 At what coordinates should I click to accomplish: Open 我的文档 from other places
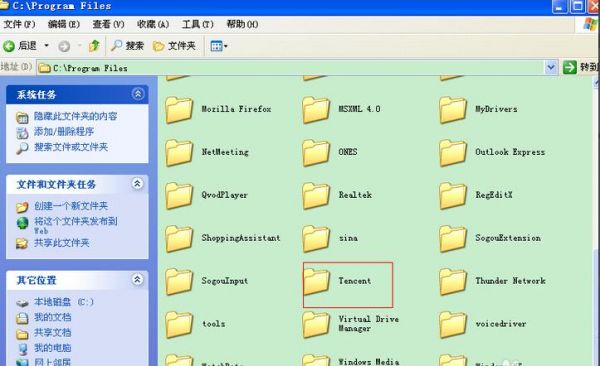click(x=52, y=317)
